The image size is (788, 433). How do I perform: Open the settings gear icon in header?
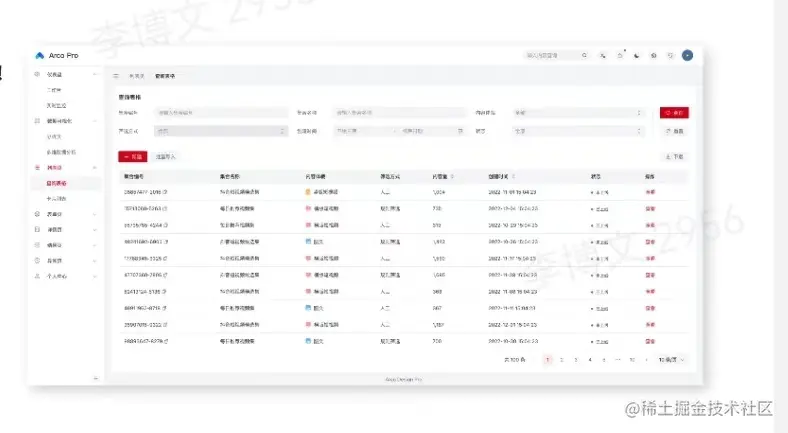coord(653,55)
